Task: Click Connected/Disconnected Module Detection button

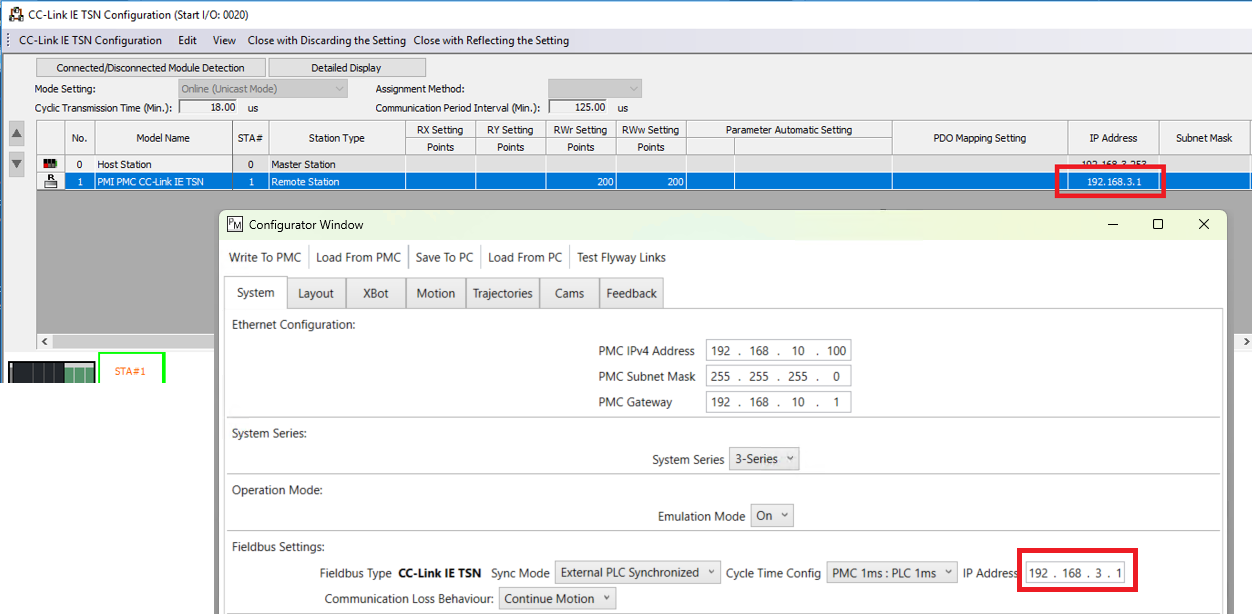Action: 151,68
